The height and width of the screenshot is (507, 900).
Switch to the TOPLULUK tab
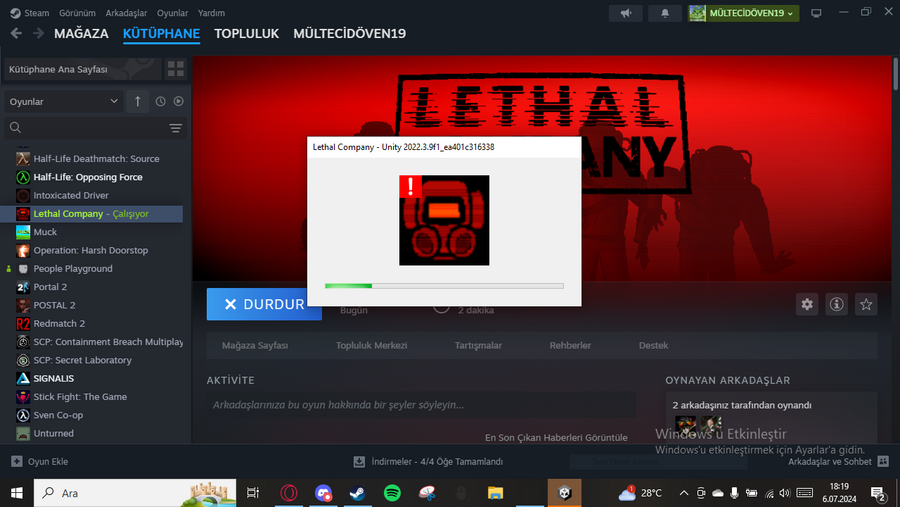point(246,33)
